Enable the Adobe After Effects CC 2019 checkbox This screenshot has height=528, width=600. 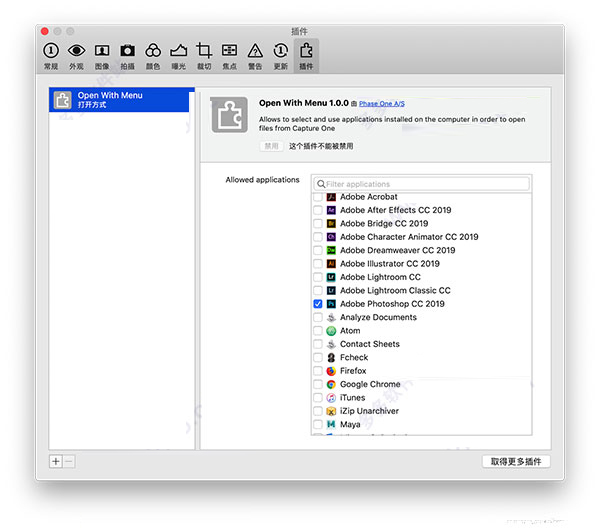pos(318,210)
